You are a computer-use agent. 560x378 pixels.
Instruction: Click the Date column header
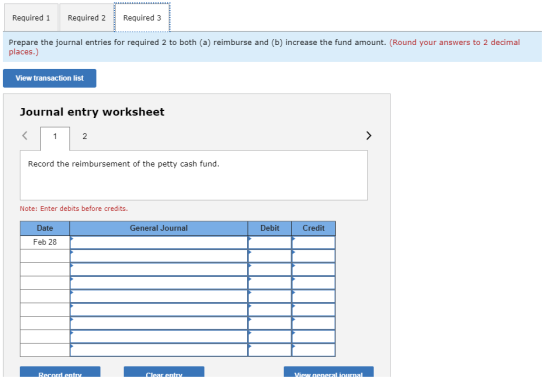coord(45,228)
